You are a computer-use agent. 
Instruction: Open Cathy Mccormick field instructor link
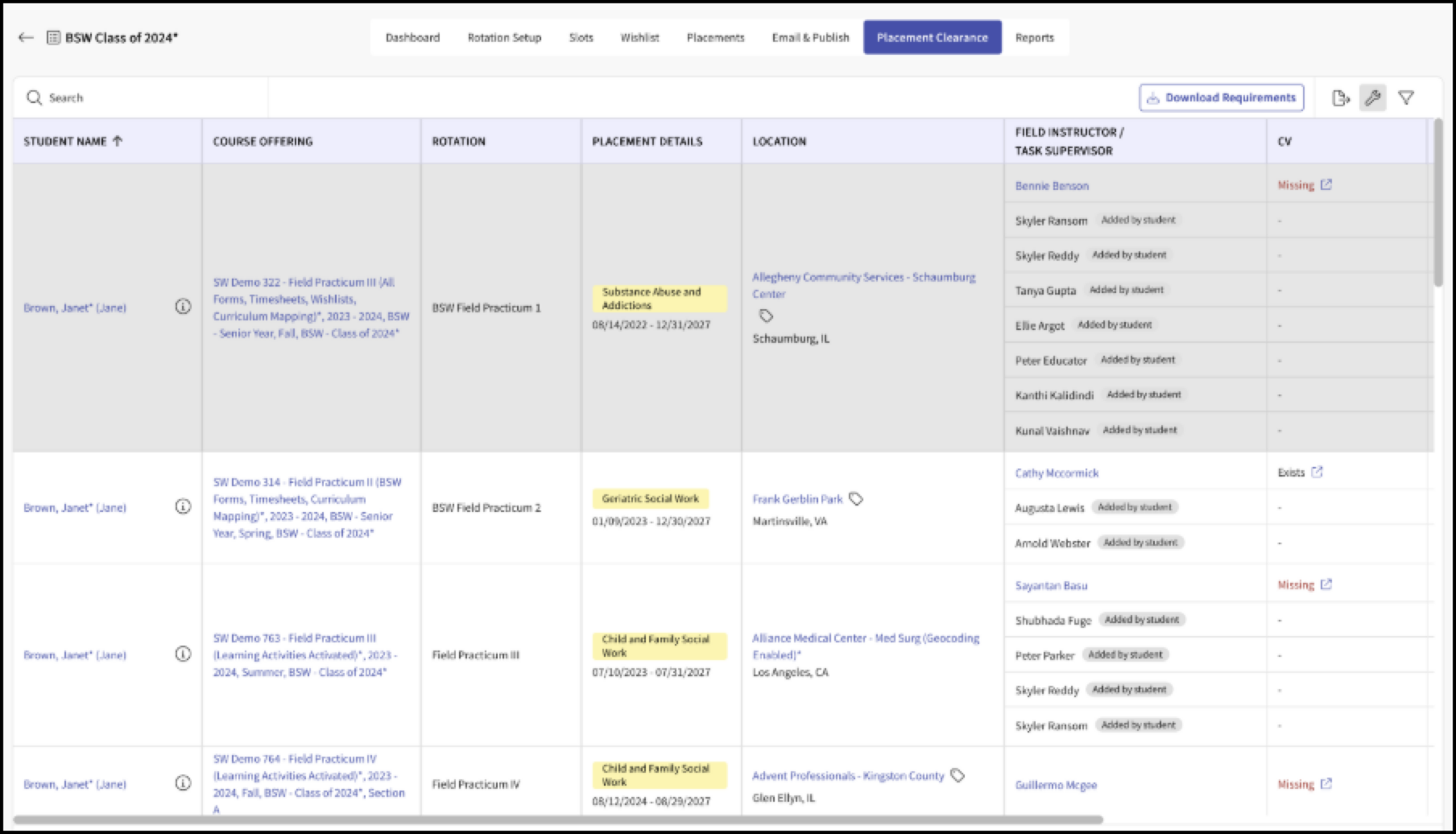pos(1057,473)
